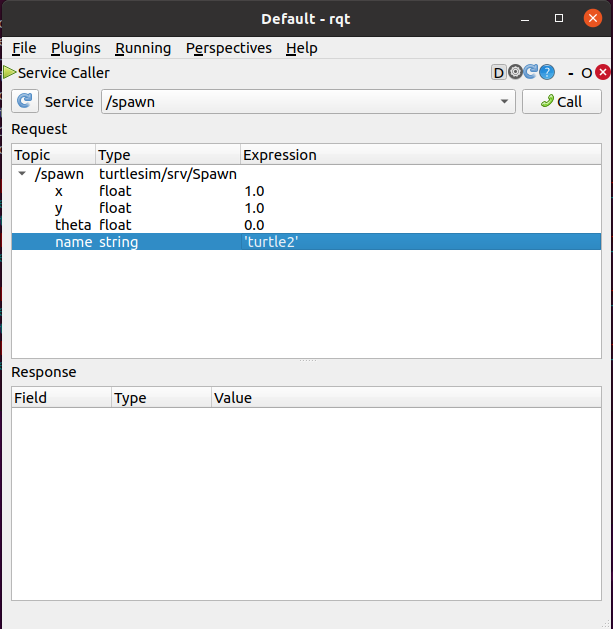Minimize the rqt window
Viewport: 613px width, 629px height.
click(x=525, y=18)
